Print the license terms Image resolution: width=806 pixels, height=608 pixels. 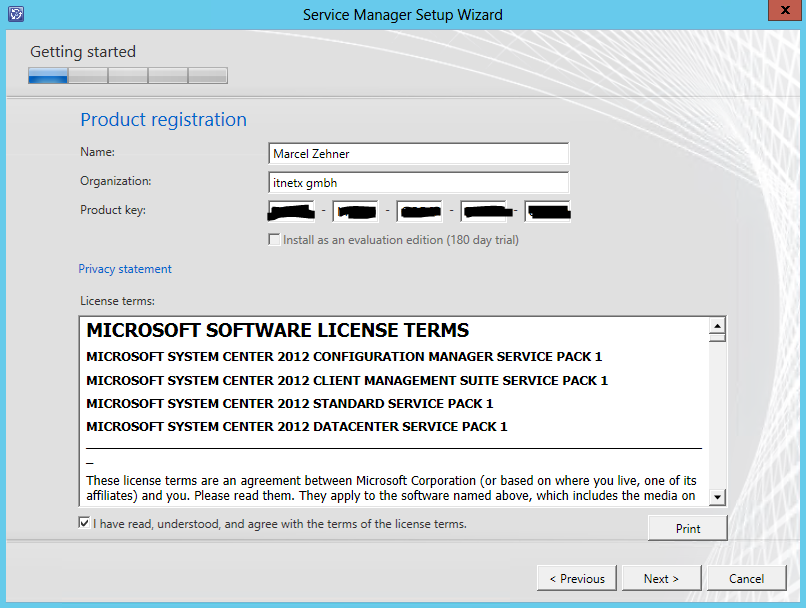tap(687, 528)
